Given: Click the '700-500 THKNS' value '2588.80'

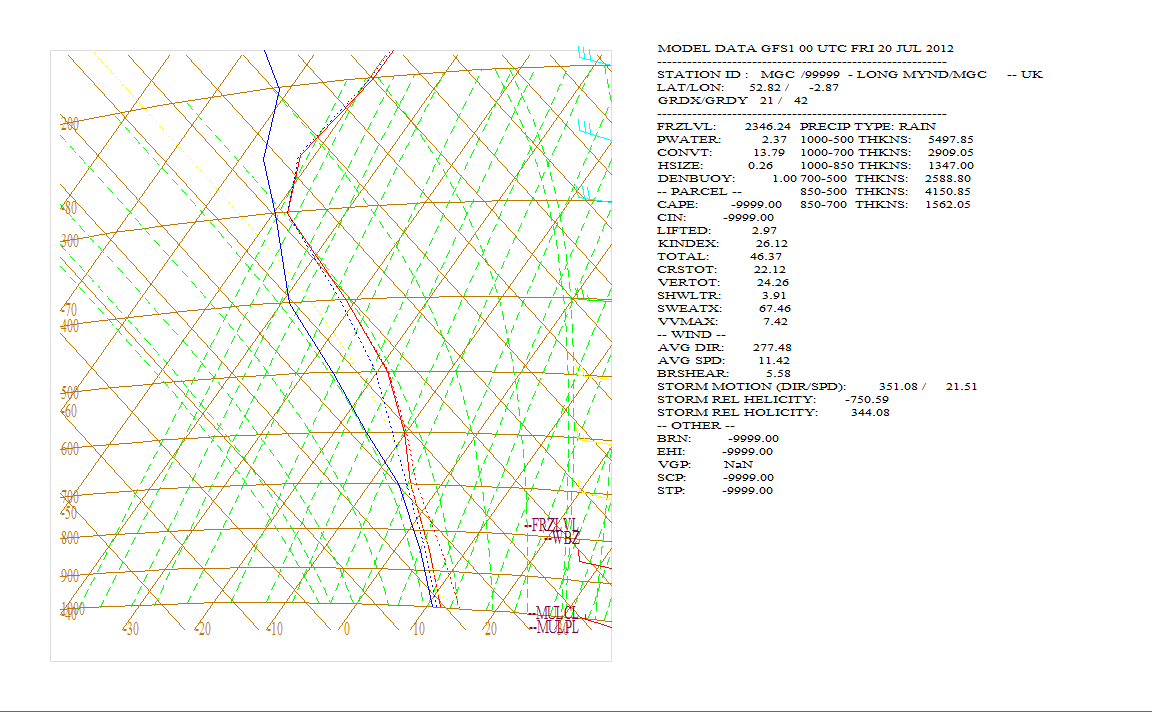Looking at the screenshot, I should (948, 179).
